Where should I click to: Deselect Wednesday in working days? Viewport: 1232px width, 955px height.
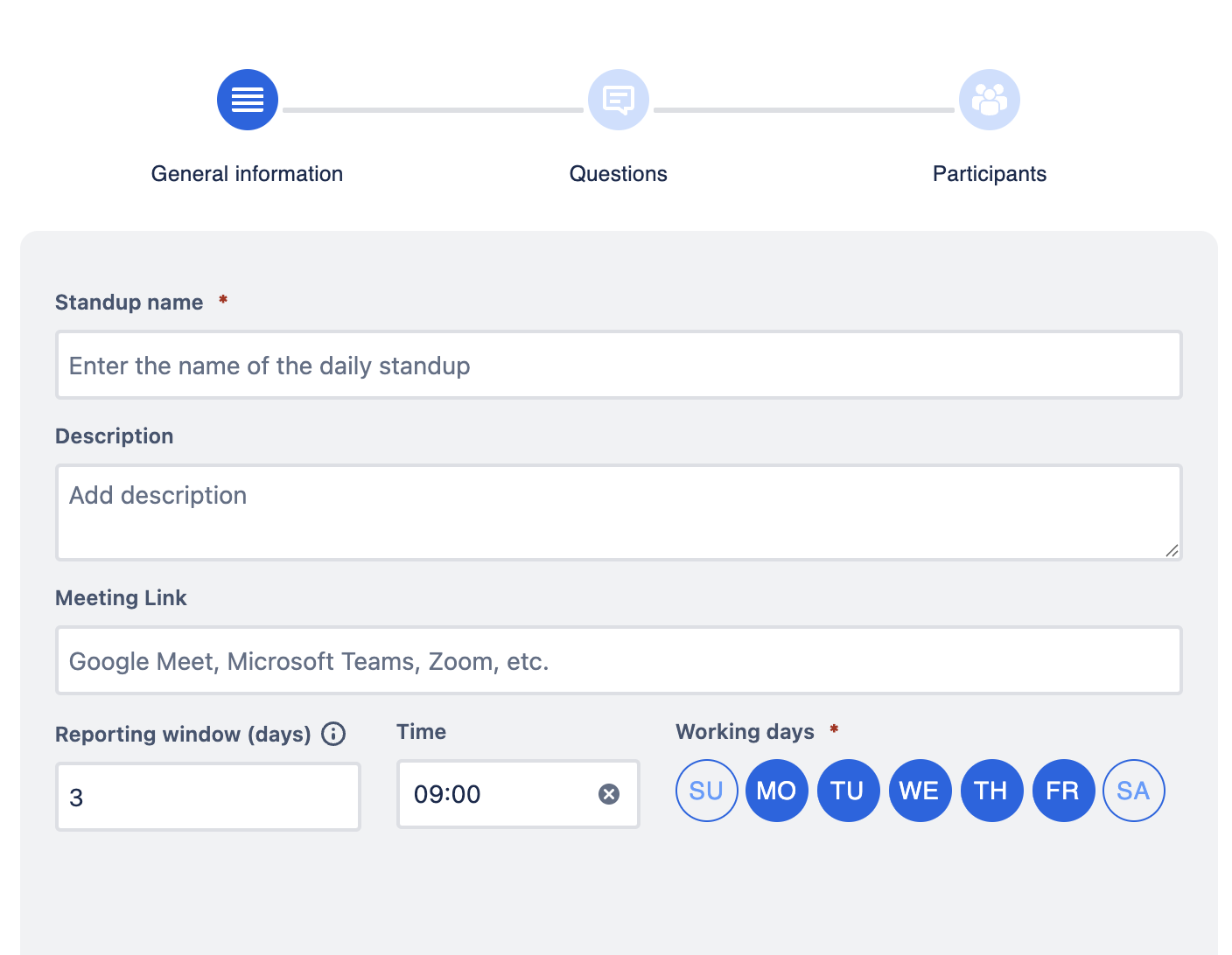click(920, 791)
